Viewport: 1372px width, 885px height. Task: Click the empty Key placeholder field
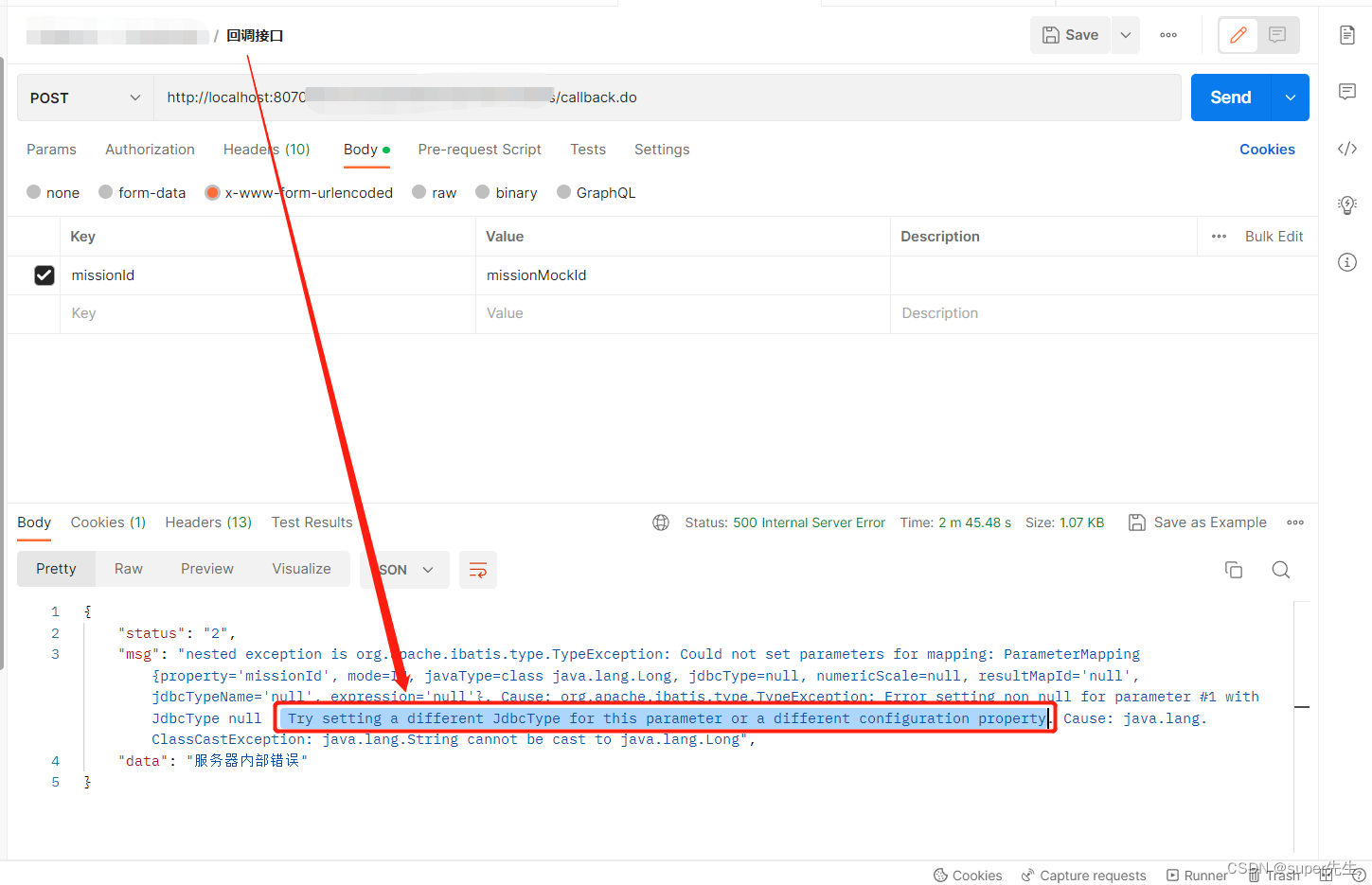[268, 313]
